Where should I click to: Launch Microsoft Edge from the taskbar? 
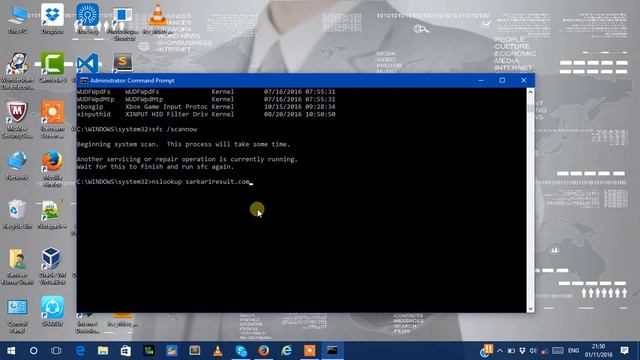(x=80, y=351)
